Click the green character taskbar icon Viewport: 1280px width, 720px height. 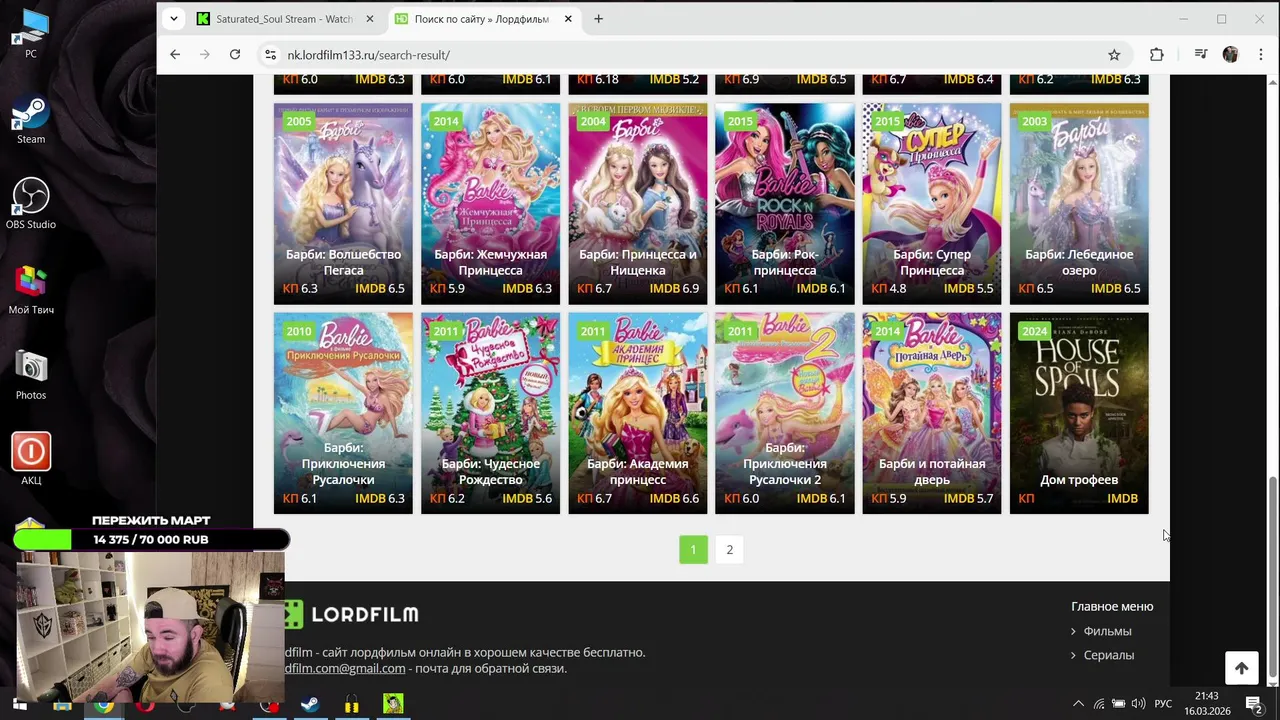tap(393, 704)
